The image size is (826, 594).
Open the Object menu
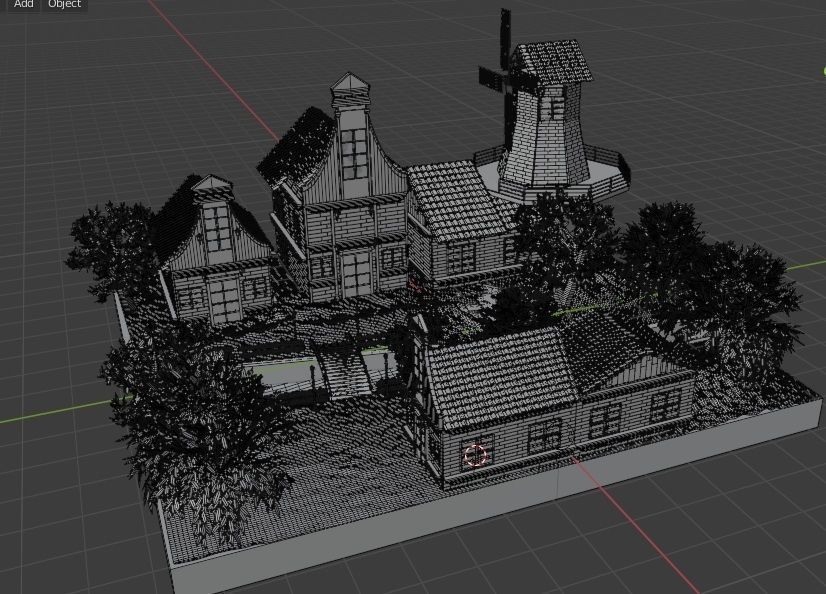point(64,4)
